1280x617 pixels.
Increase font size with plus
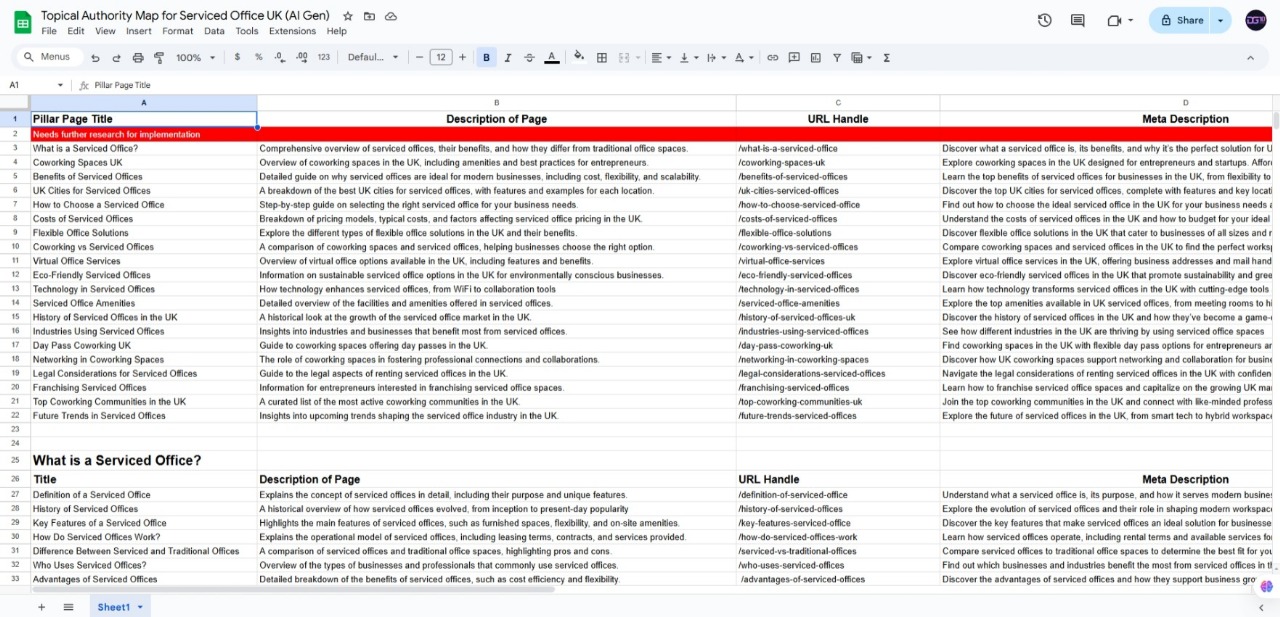(462, 57)
